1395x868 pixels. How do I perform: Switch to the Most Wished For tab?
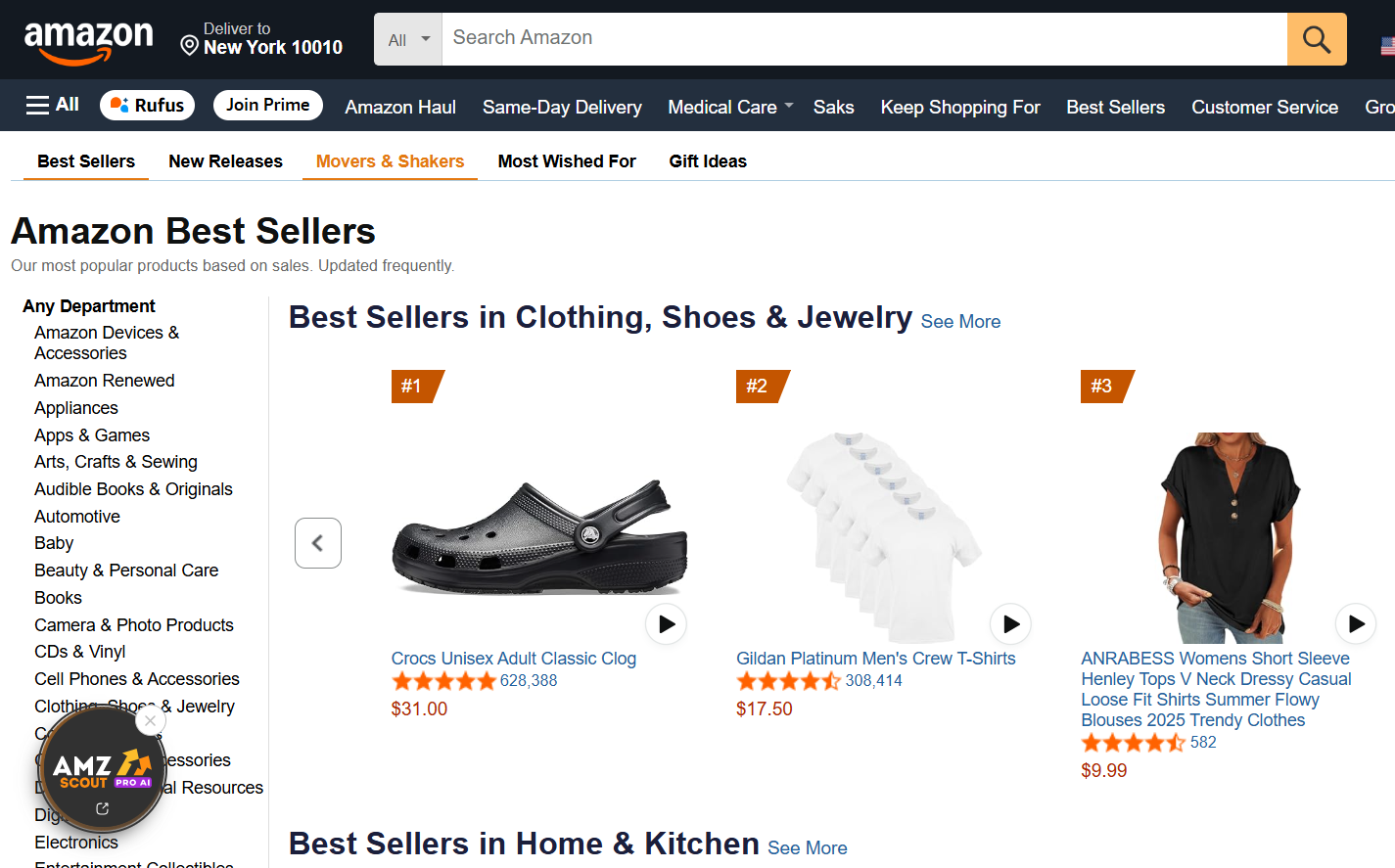(566, 160)
